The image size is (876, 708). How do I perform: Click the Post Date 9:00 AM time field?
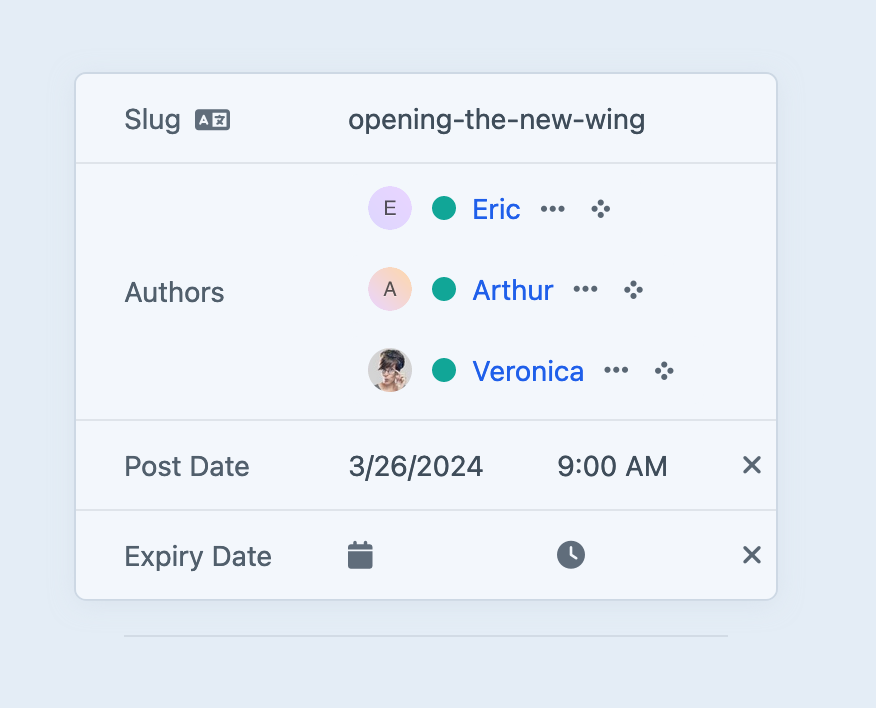tap(612, 466)
